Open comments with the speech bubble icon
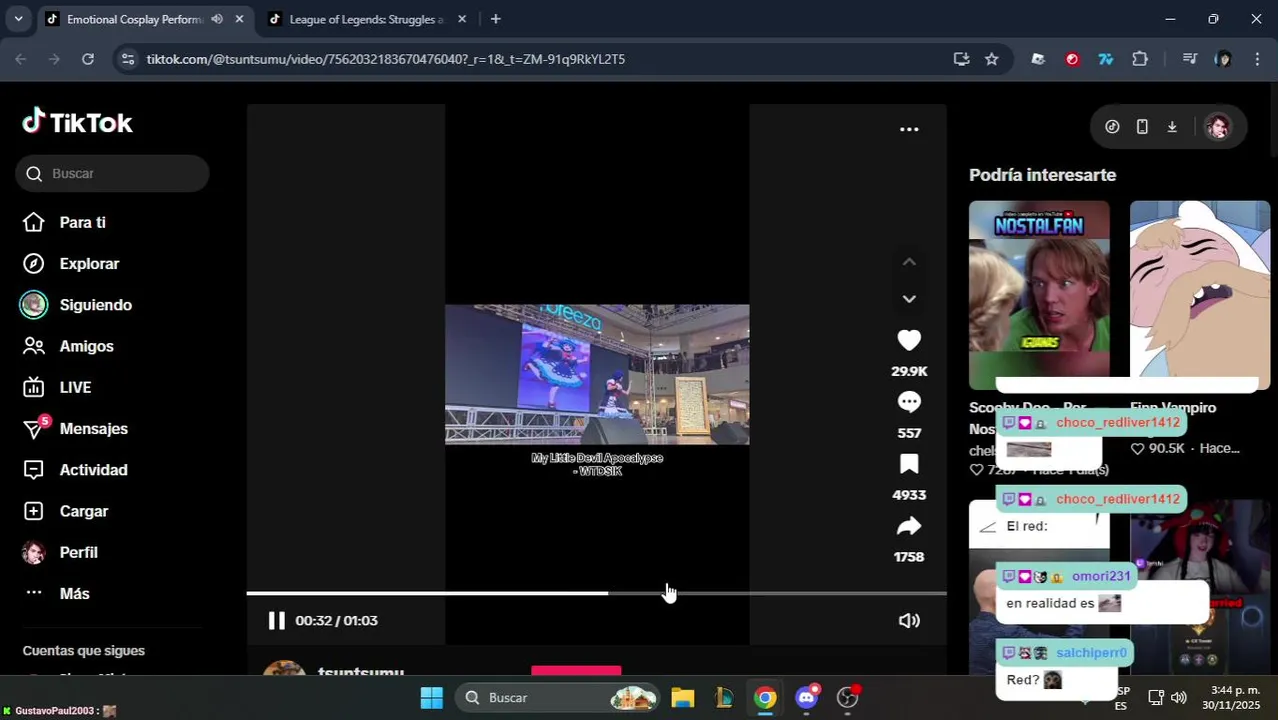 point(909,402)
